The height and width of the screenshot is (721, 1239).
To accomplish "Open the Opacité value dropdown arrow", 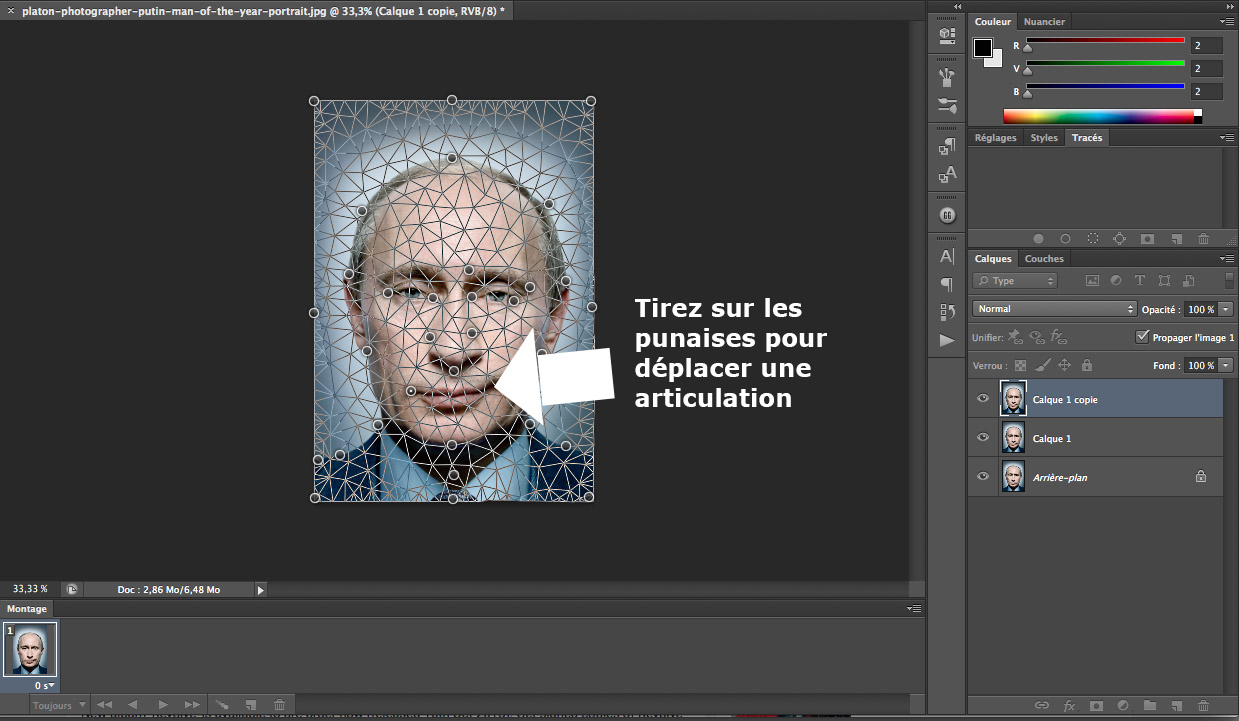I will [x=1226, y=309].
